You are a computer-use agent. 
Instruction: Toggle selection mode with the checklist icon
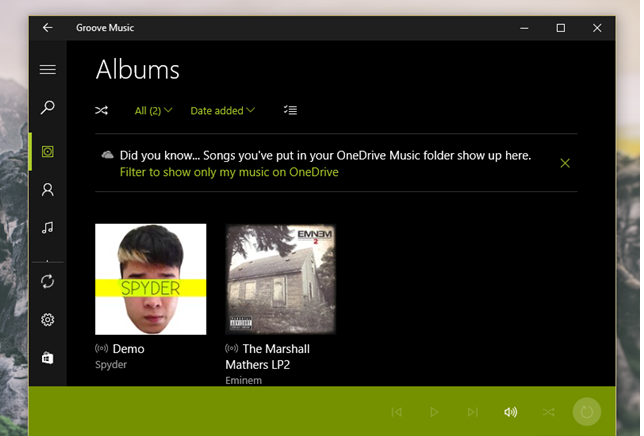pos(290,111)
